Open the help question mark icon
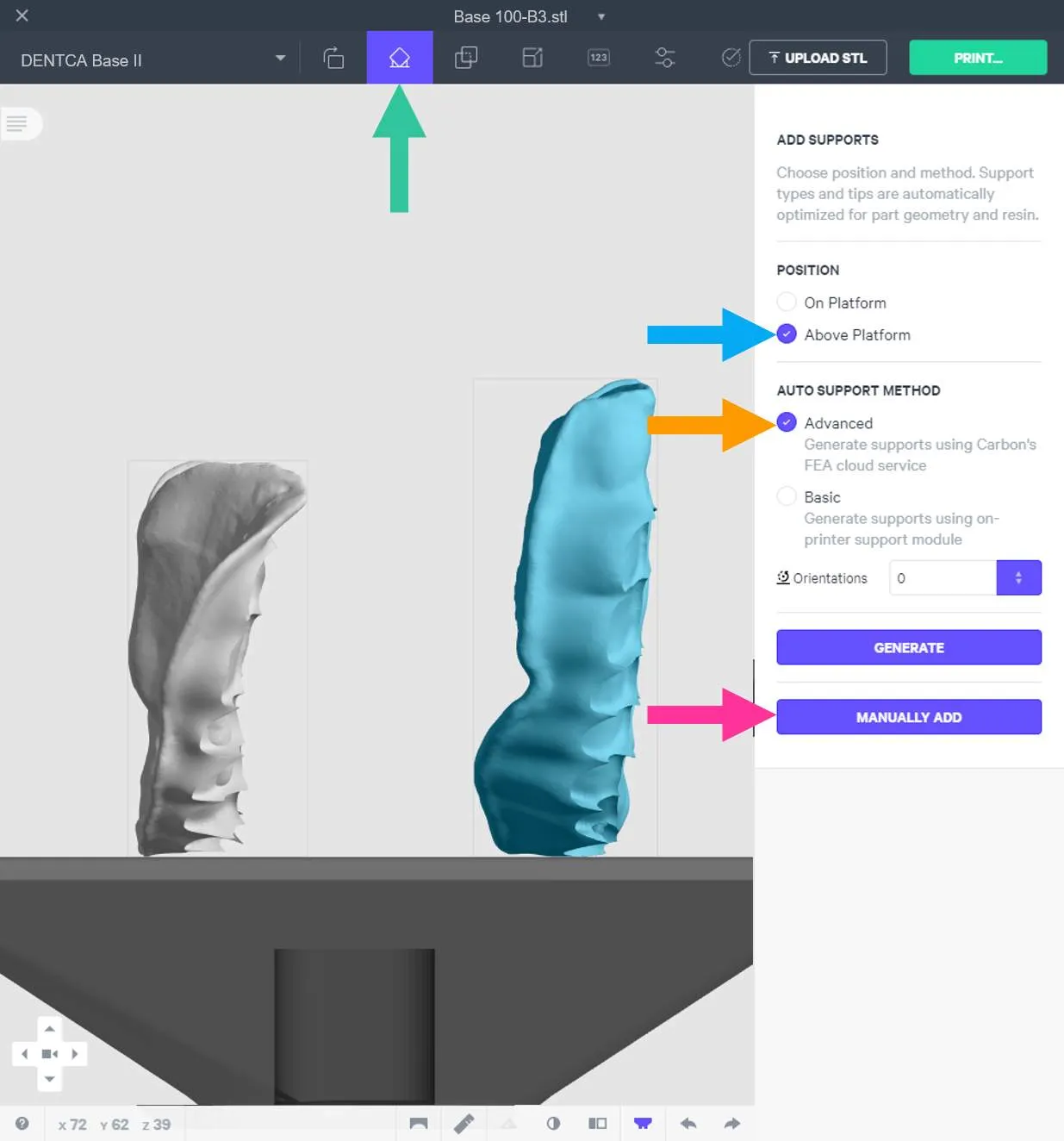This screenshot has height=1141, width=1064. (22, 1124)
